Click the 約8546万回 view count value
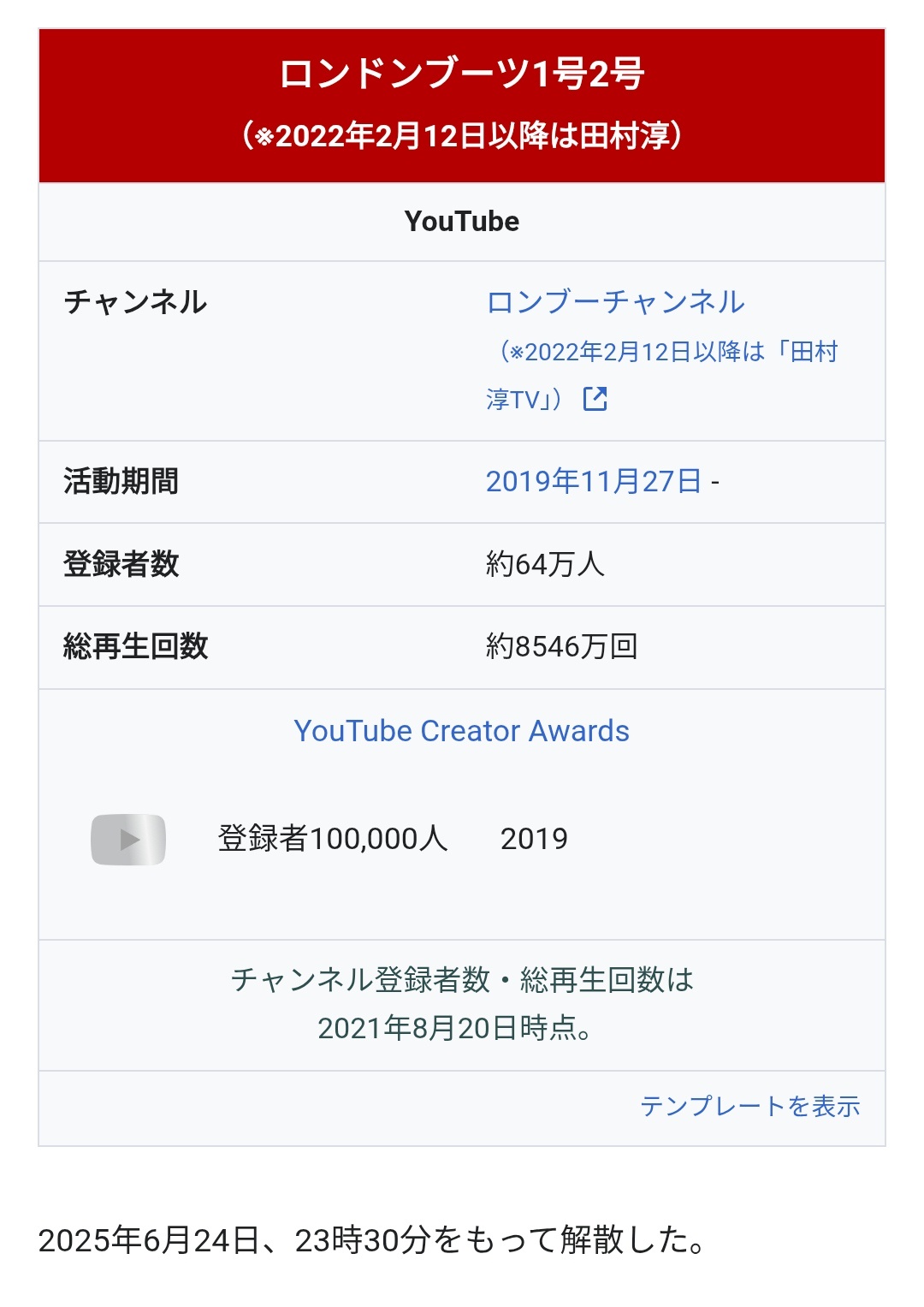Viewport: 924px width, 1307px height. [x=561, y=646]
